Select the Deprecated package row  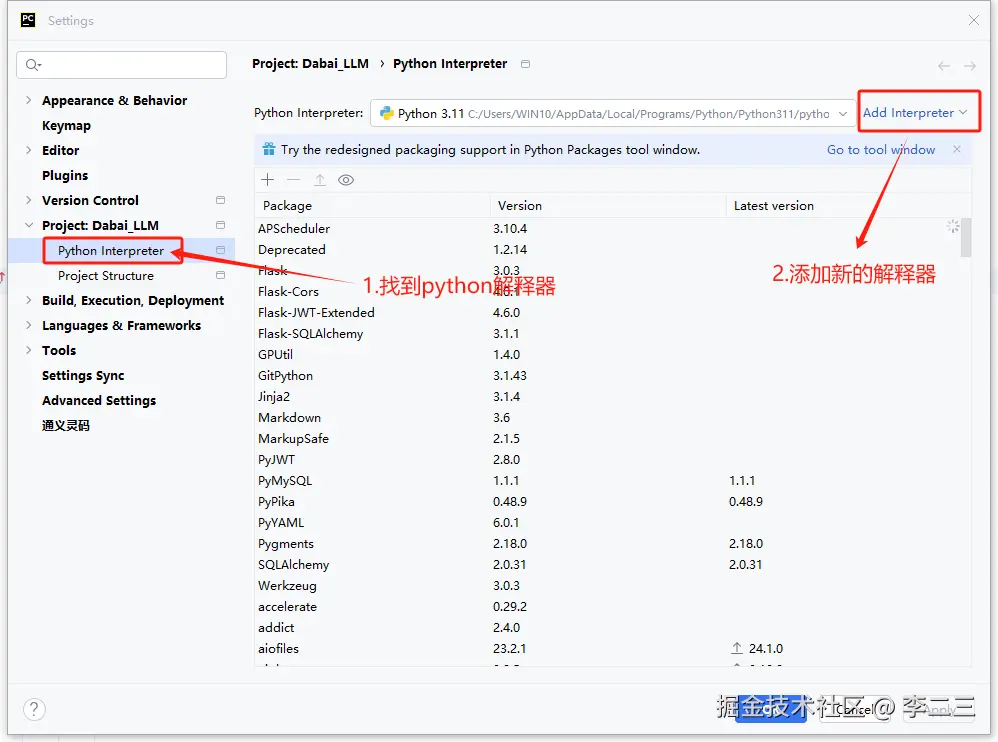coord(608,249)
